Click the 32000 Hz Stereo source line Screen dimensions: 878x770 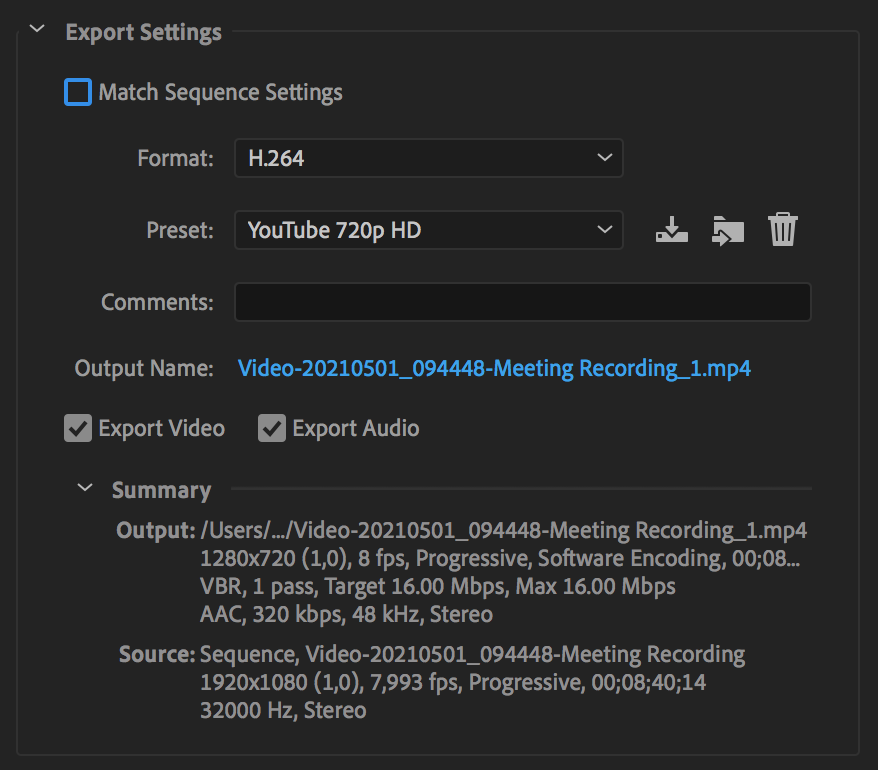click(283, 711)
